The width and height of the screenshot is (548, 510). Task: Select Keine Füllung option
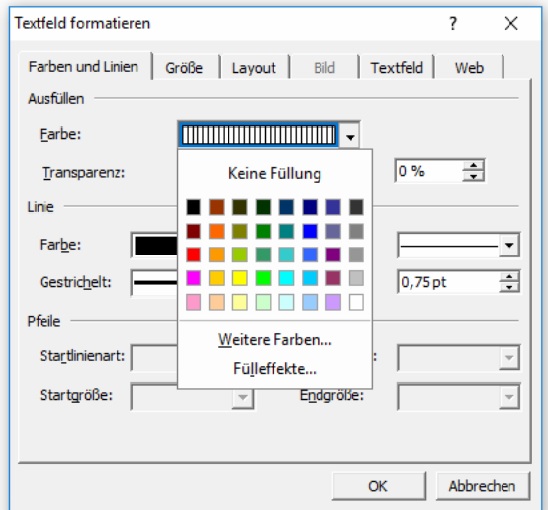point(275,173)
